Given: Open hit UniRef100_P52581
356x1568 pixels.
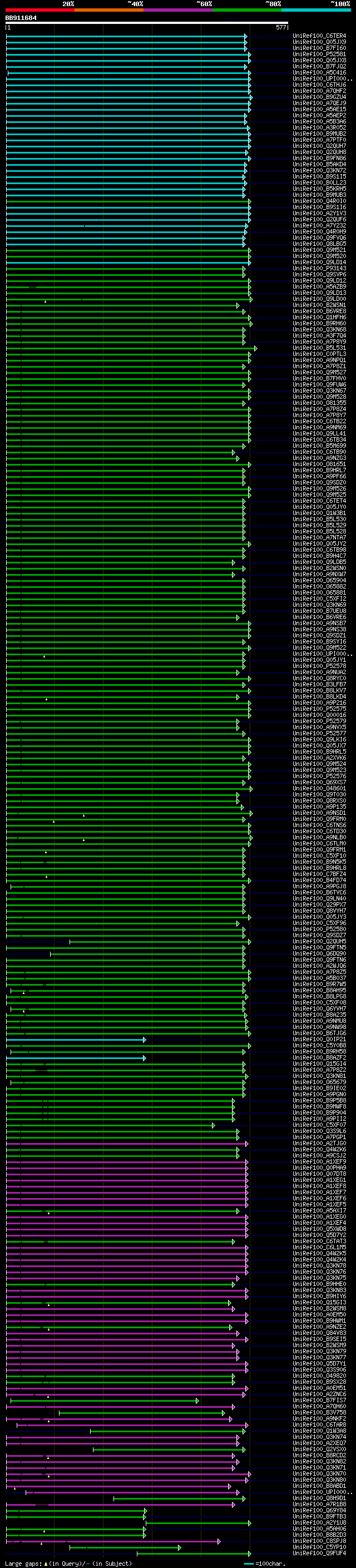Looking at the screenshot, I should (x=319, y=54).
